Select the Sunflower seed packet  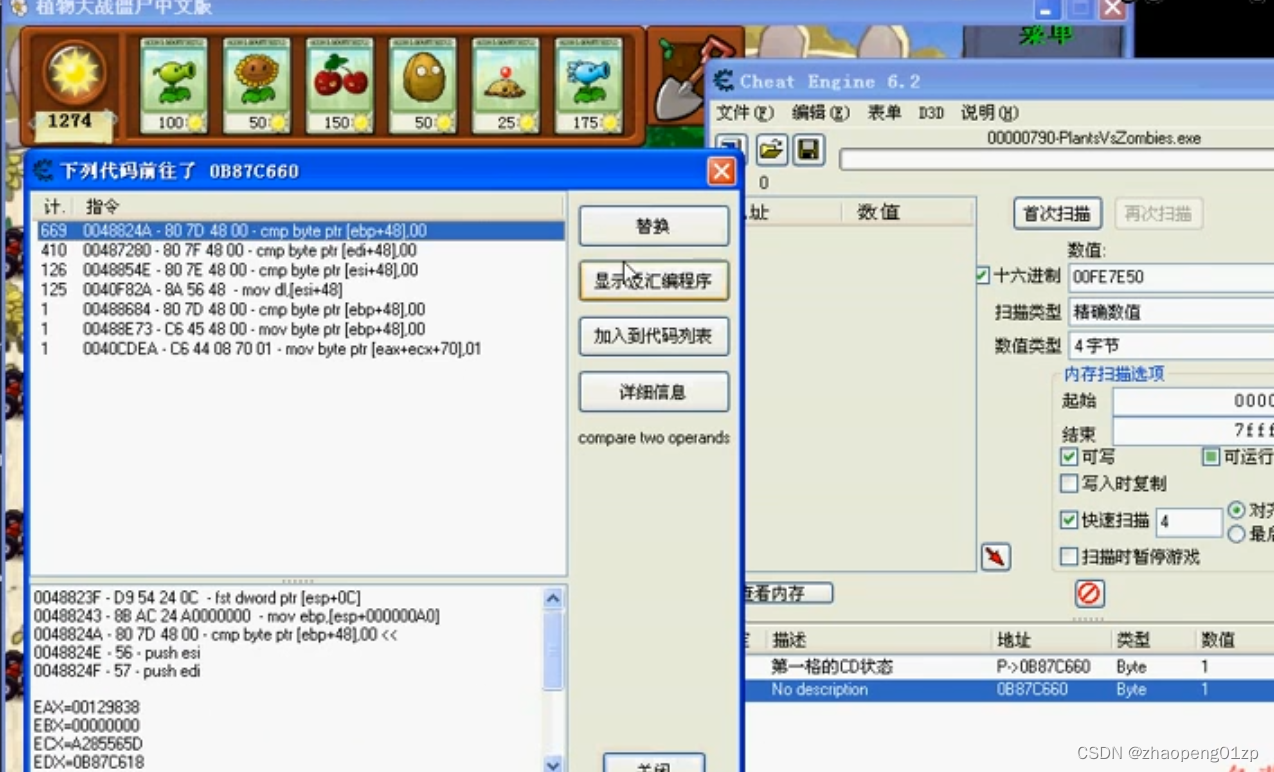pyautogui.click(x=257, y=86)
